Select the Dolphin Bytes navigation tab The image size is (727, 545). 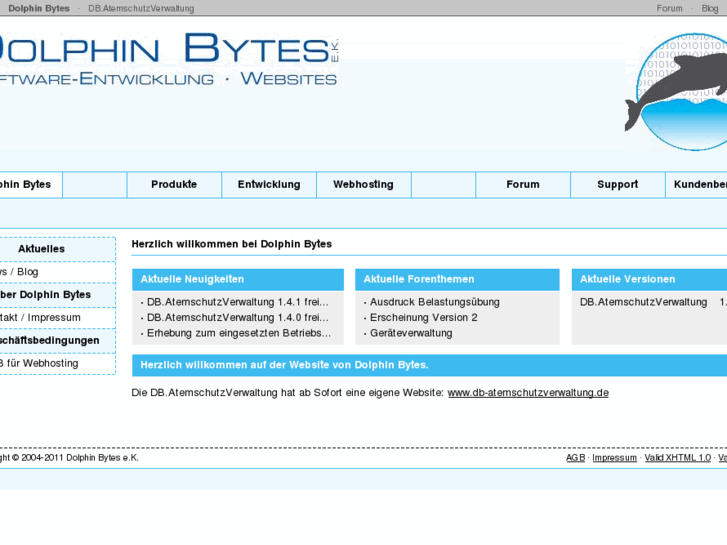(x=31, y=185)
